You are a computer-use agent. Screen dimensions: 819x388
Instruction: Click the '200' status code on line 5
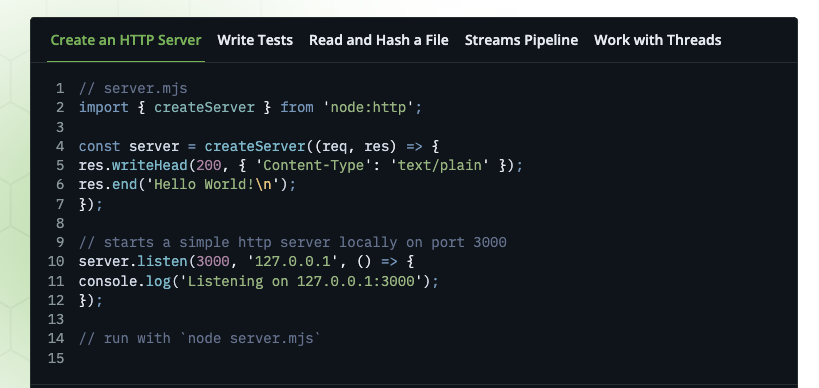208,166
